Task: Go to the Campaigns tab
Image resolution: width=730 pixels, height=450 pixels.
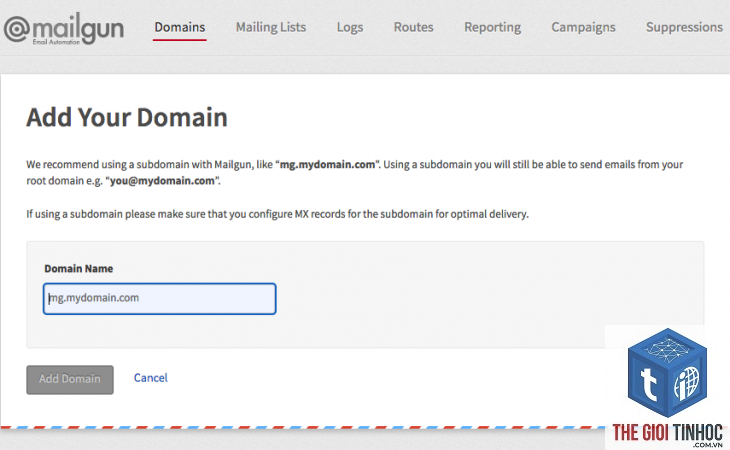Action: [x=583, y=27]
